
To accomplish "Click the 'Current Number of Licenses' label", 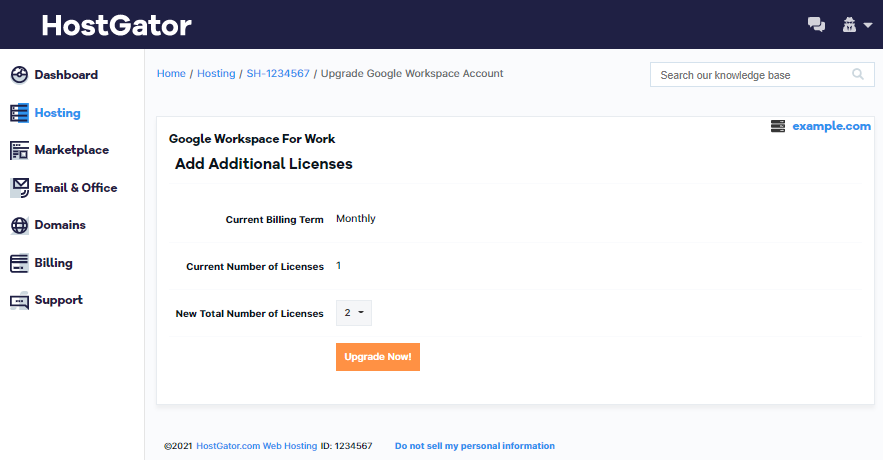I will pos(255,266).
